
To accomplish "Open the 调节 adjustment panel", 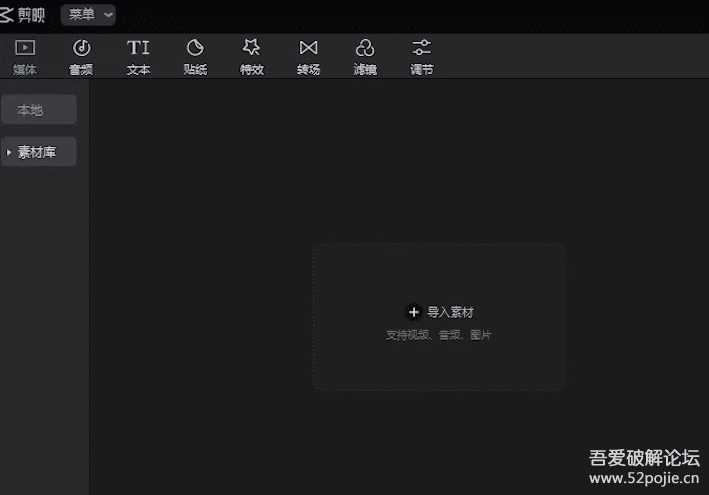I will coord(421,57).
